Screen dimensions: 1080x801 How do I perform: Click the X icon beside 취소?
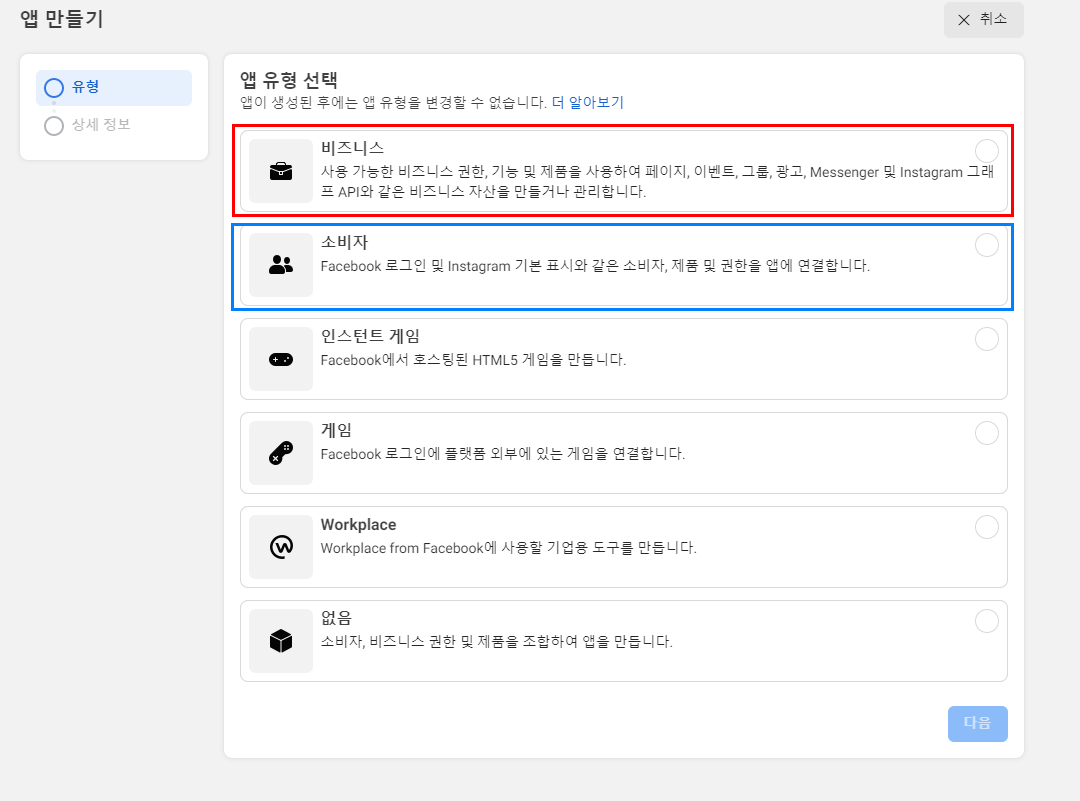(964, 20)
